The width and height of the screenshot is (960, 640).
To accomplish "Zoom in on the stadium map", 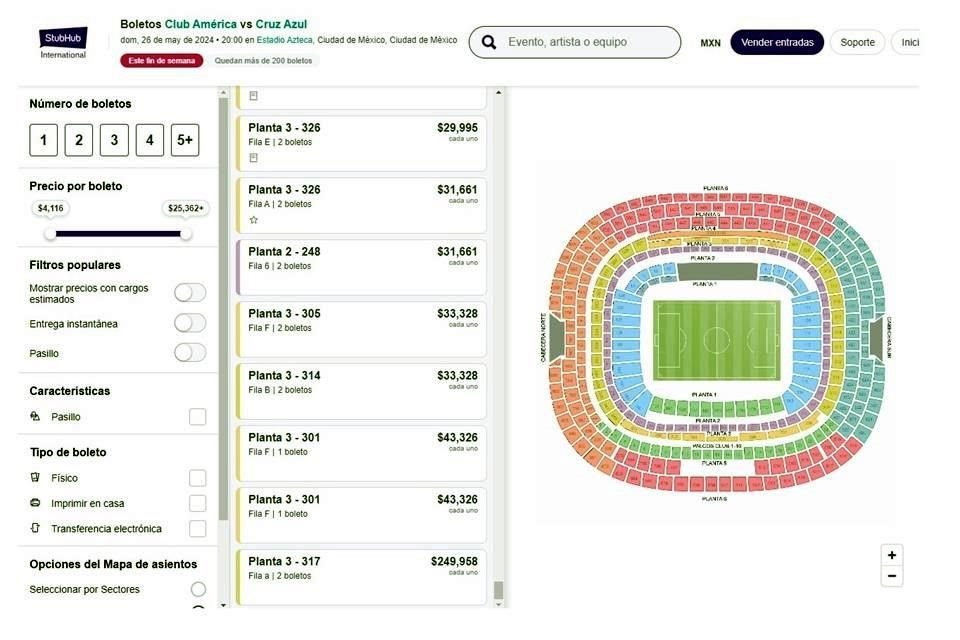I will coord(891,555).
